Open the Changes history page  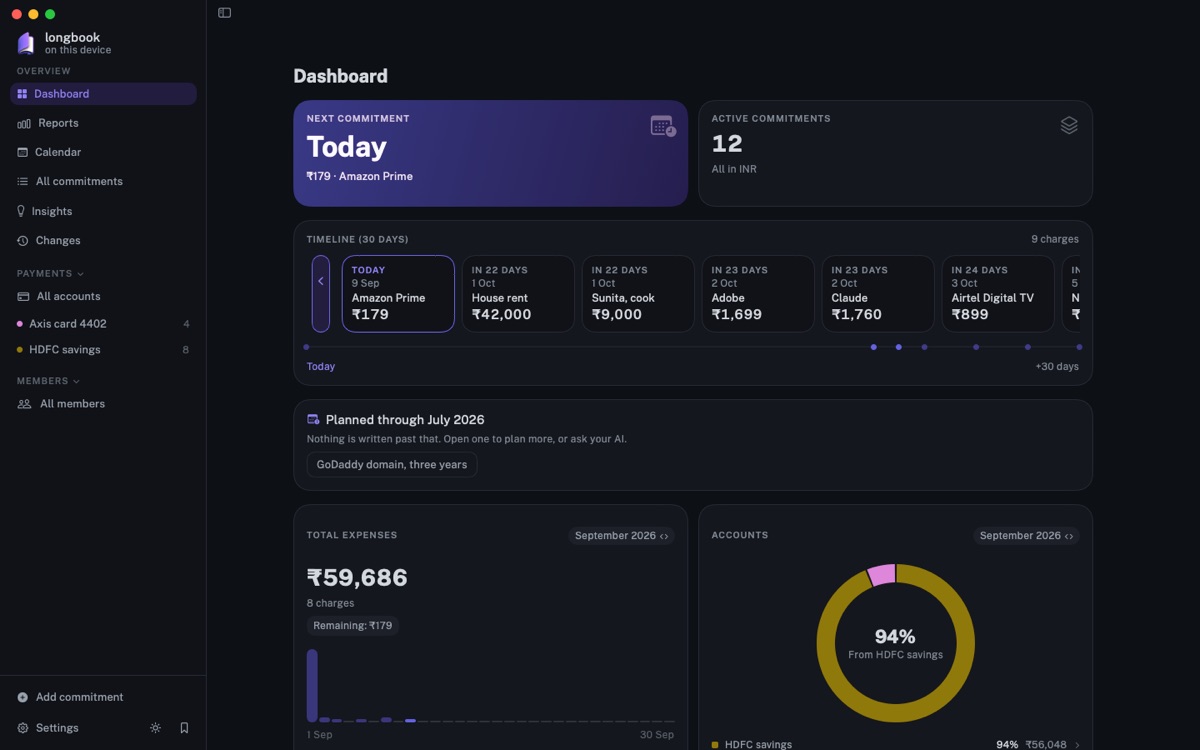pos(103,240)
